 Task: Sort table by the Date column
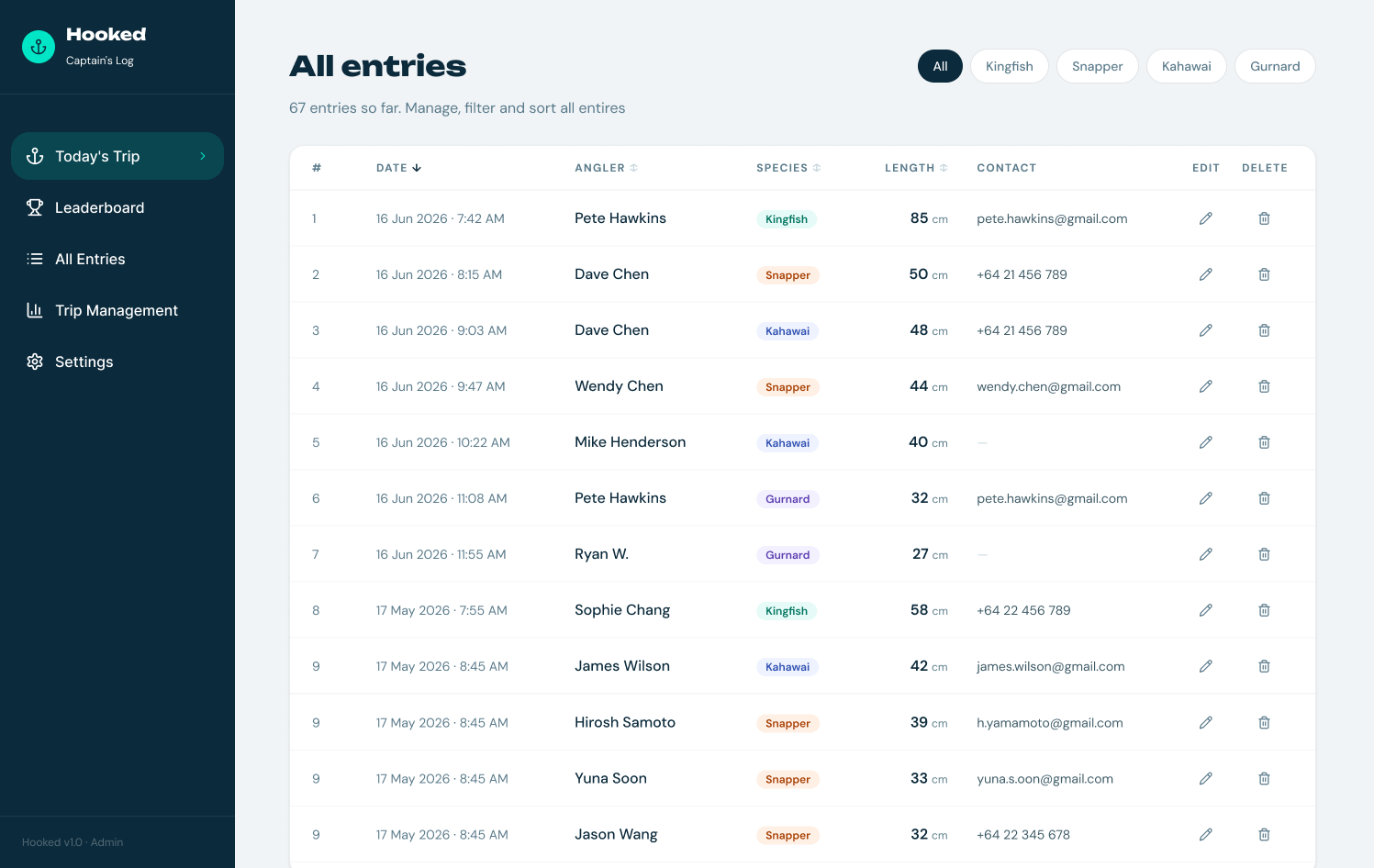[x=398, y=168]
